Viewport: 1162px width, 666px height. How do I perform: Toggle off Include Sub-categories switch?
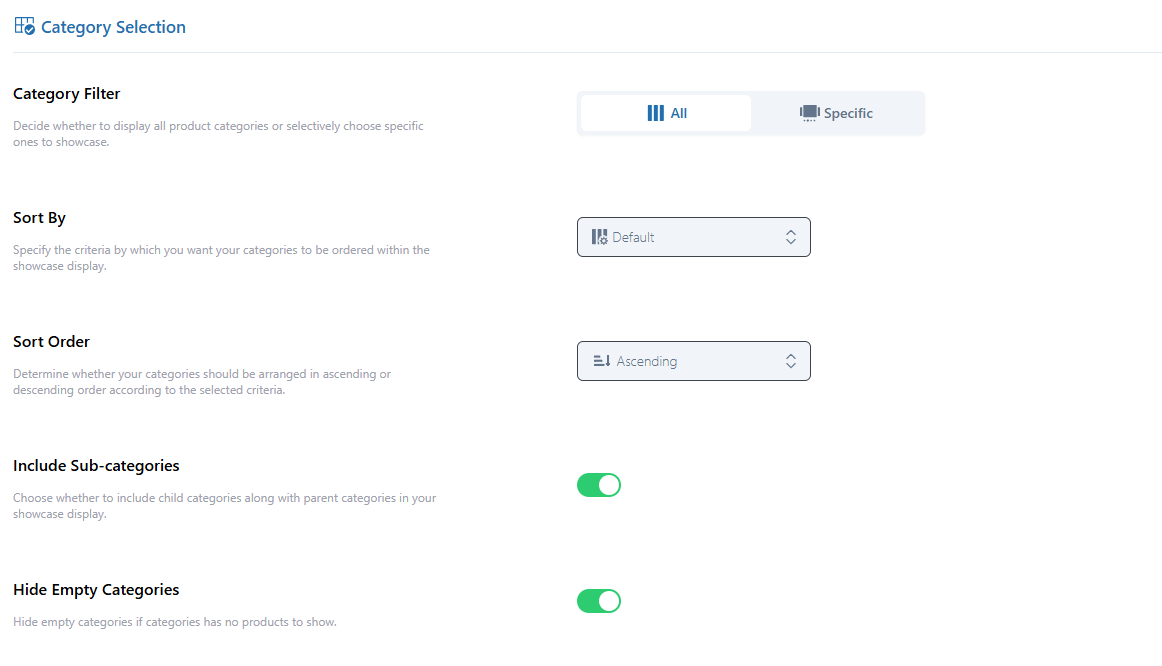(x=599, y=485)
